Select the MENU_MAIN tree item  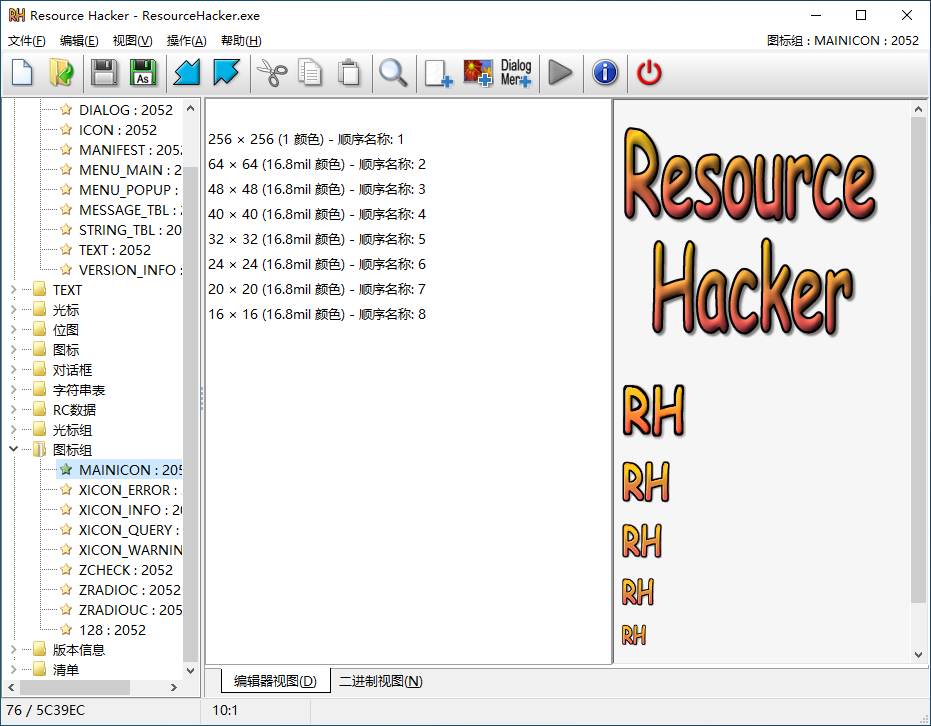point(121,170)
